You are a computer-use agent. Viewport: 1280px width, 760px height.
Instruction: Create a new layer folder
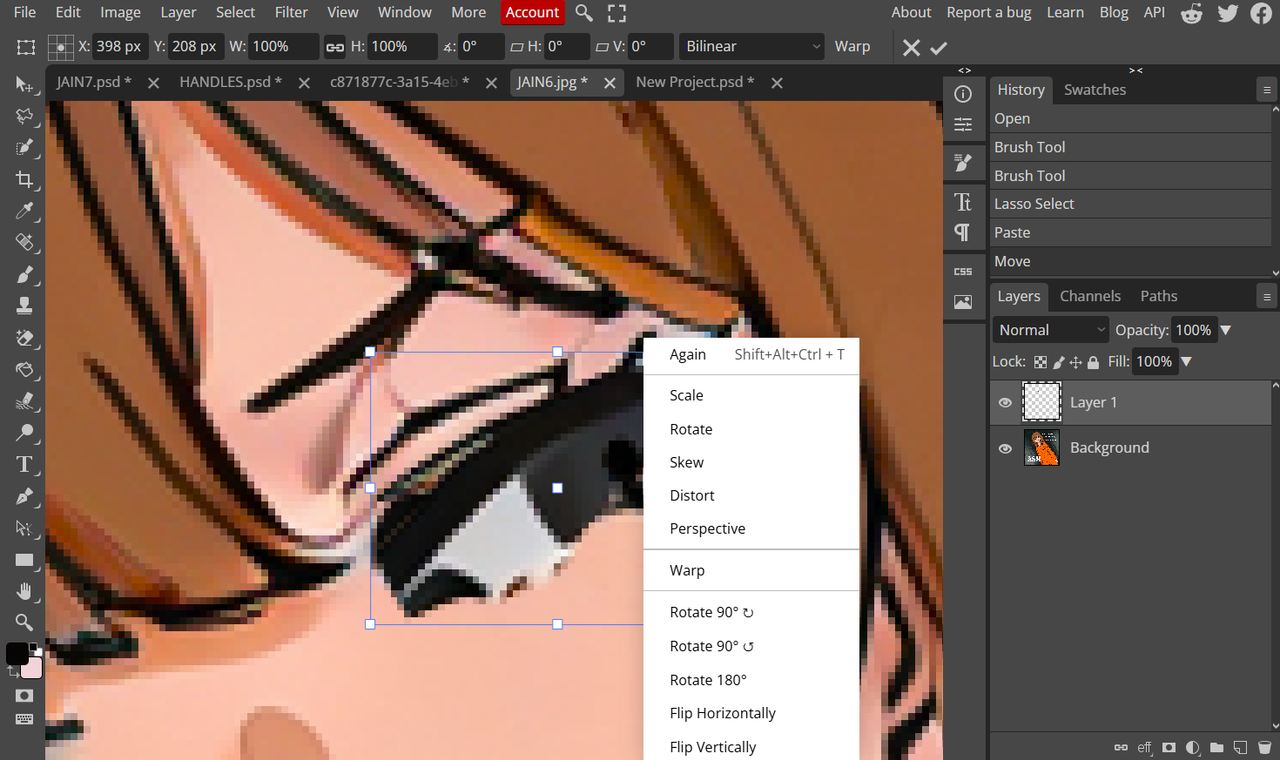point(1217,747)
